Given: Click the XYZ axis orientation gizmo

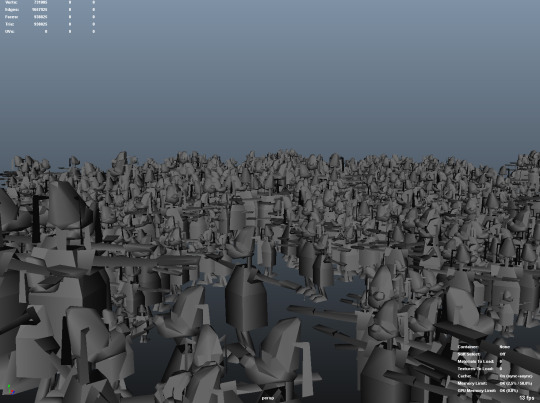Looking at the screenshot, I should point(11,390).
